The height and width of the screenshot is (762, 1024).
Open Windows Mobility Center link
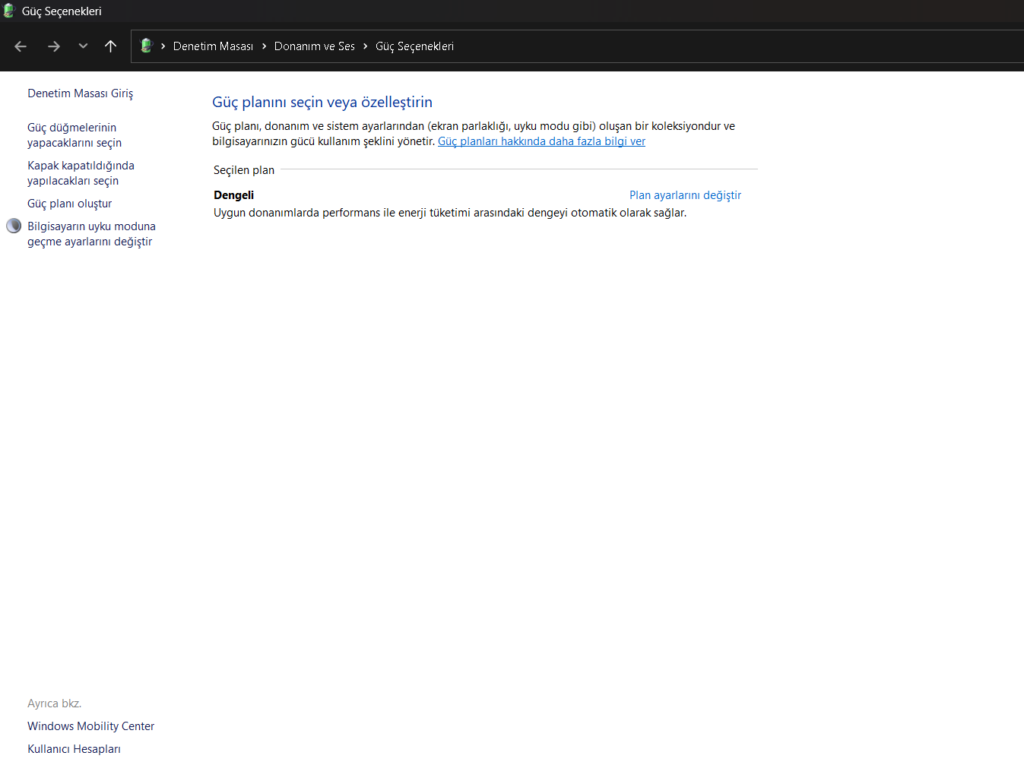click(91, 726)
